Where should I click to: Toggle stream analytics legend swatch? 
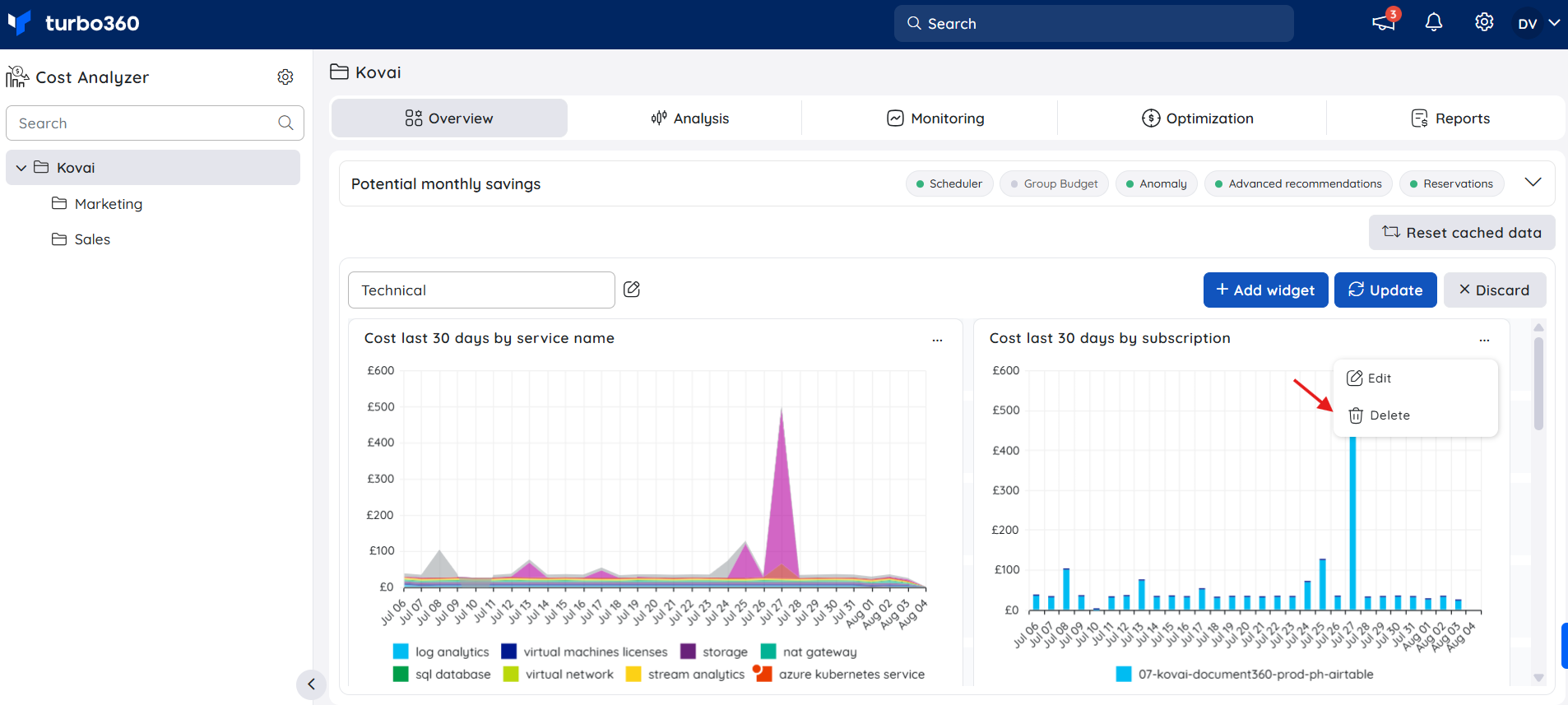point(633,674)
